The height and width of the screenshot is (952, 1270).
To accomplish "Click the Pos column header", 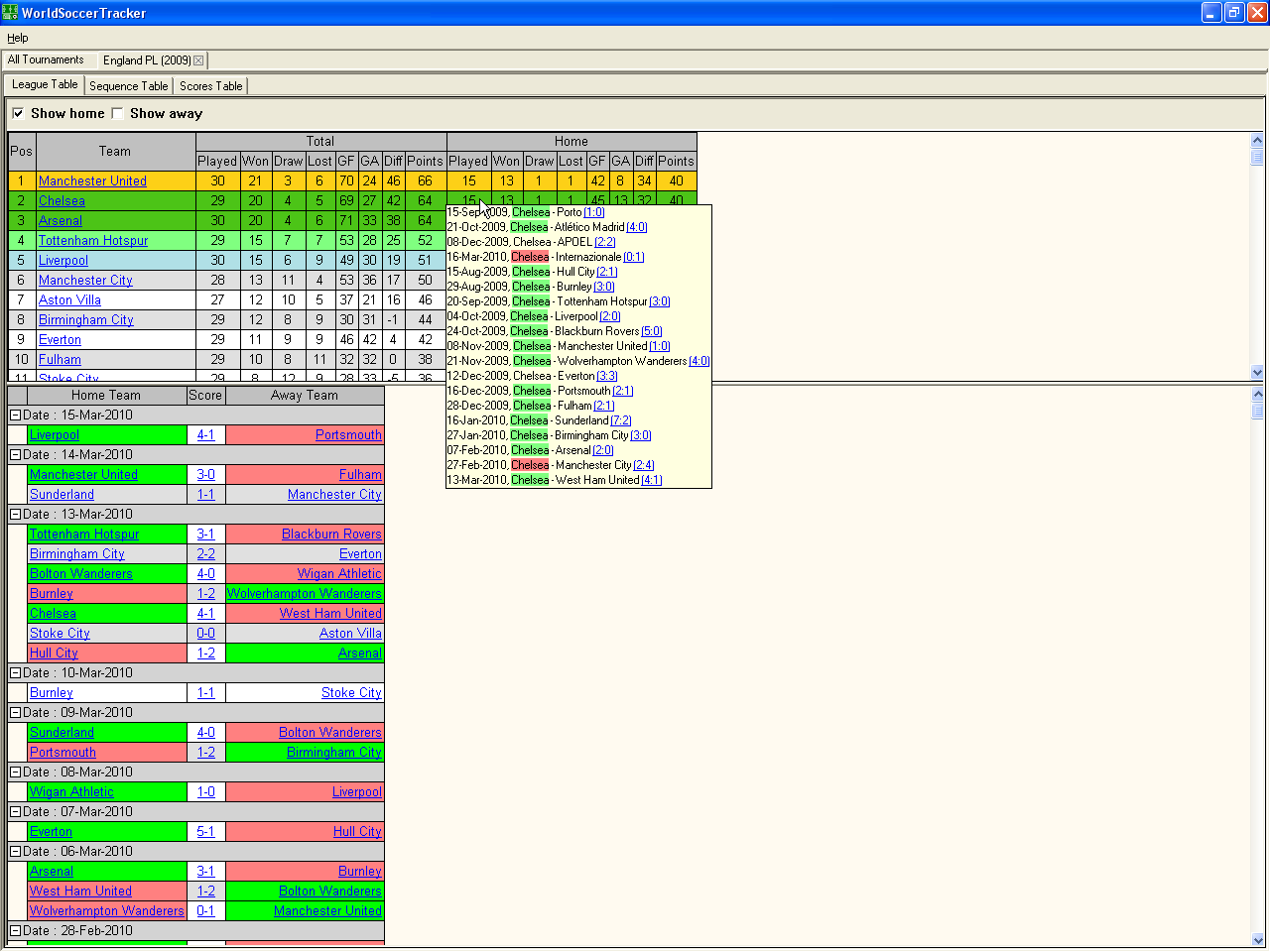I will point(22,152).
